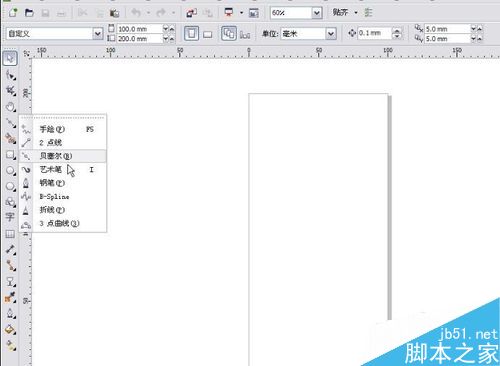Click the Application launcher icon

click(229, 13)
